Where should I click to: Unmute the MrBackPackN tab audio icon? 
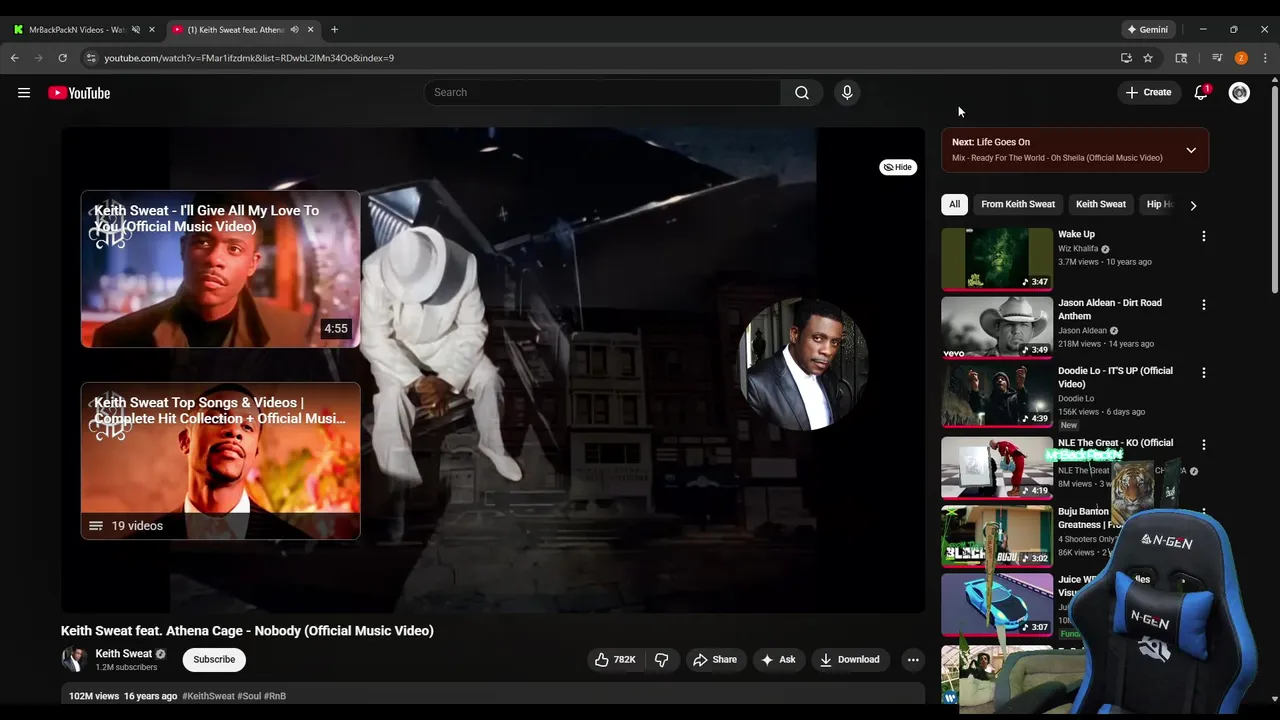pyautogui.click(x=136, y=30)
